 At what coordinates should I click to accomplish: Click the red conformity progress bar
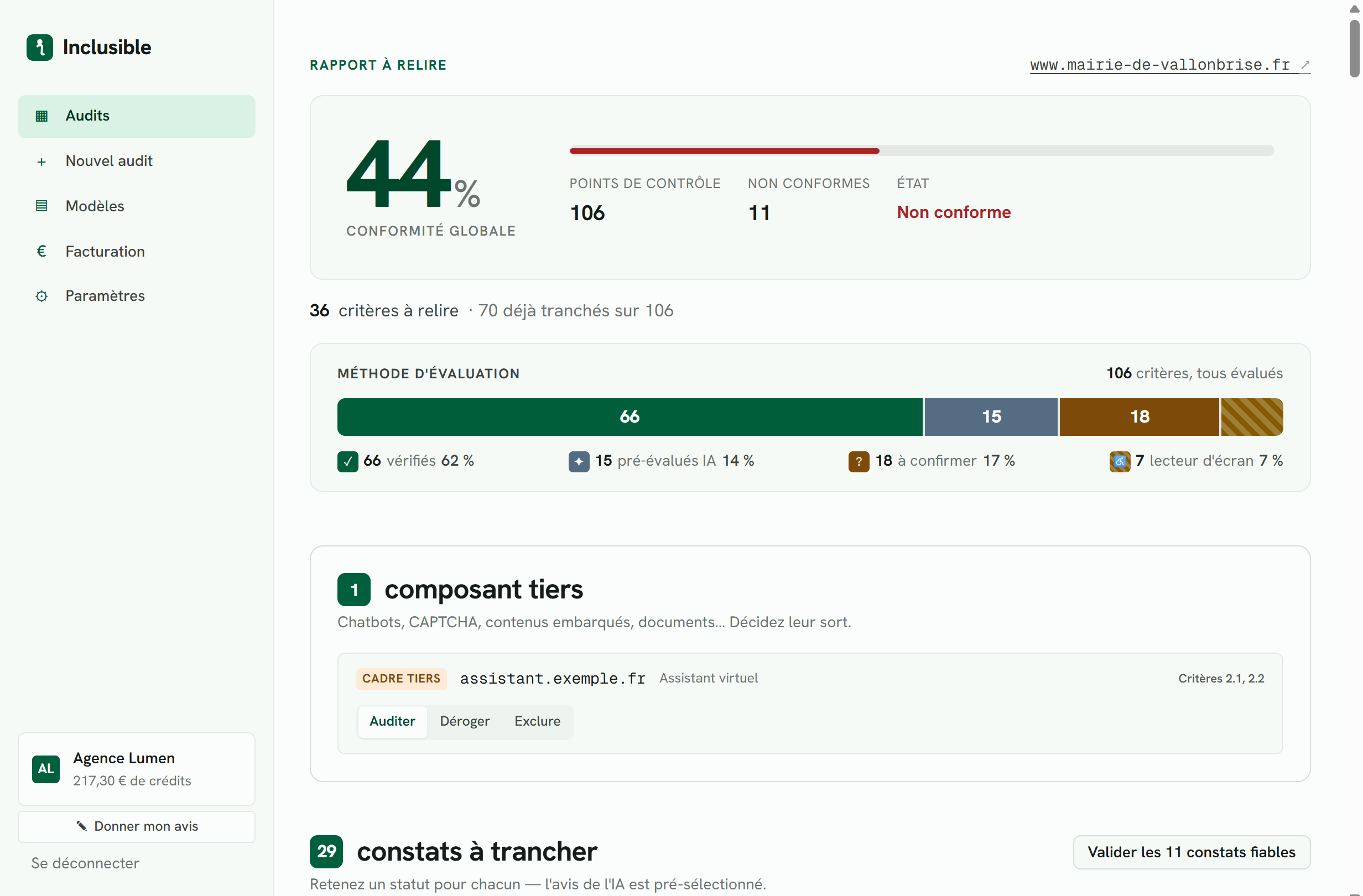click(x=725, y=150)
